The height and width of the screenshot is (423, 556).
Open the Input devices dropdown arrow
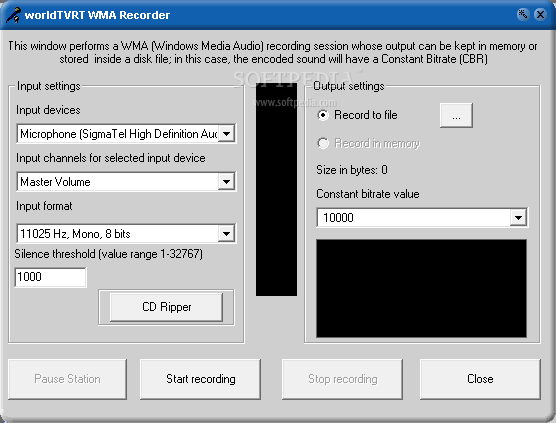tap(226, 134)
